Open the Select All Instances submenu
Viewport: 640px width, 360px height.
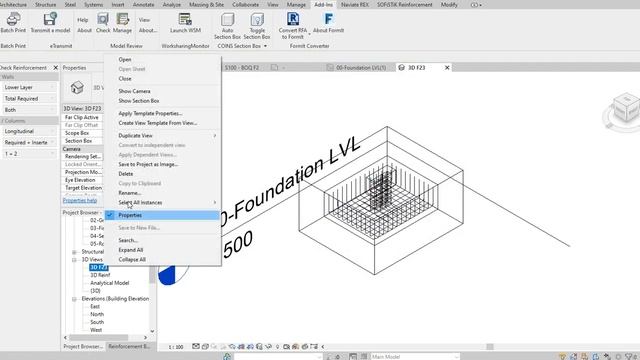click(162, 202)
